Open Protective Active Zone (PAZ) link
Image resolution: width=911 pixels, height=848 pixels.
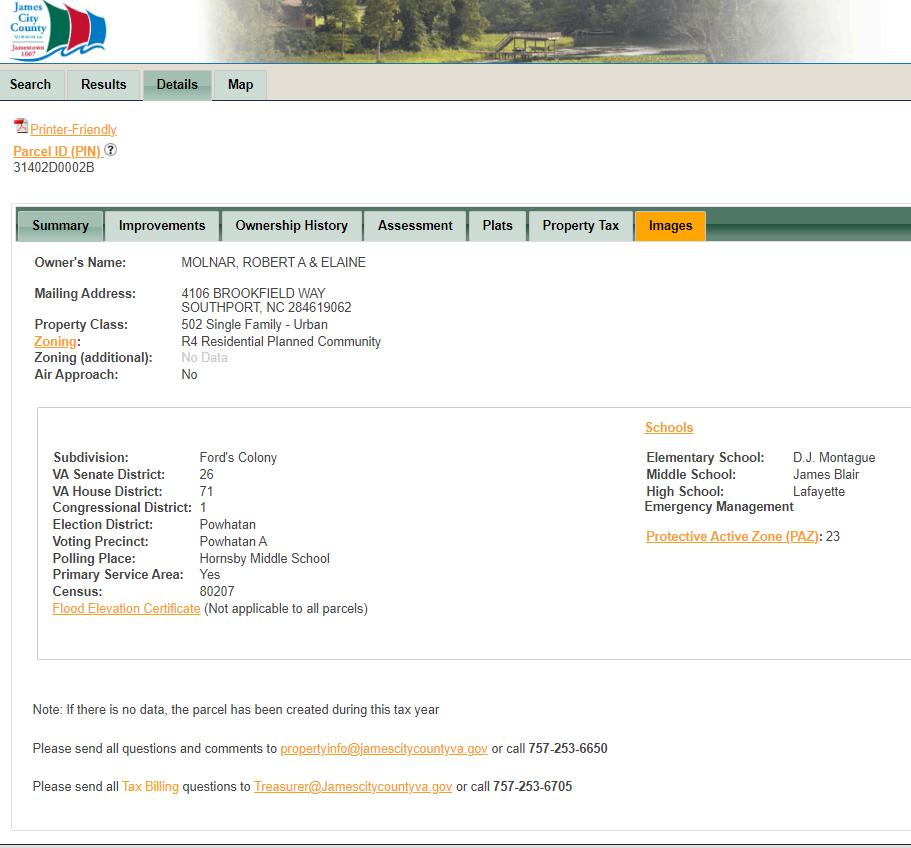(732, 536)
